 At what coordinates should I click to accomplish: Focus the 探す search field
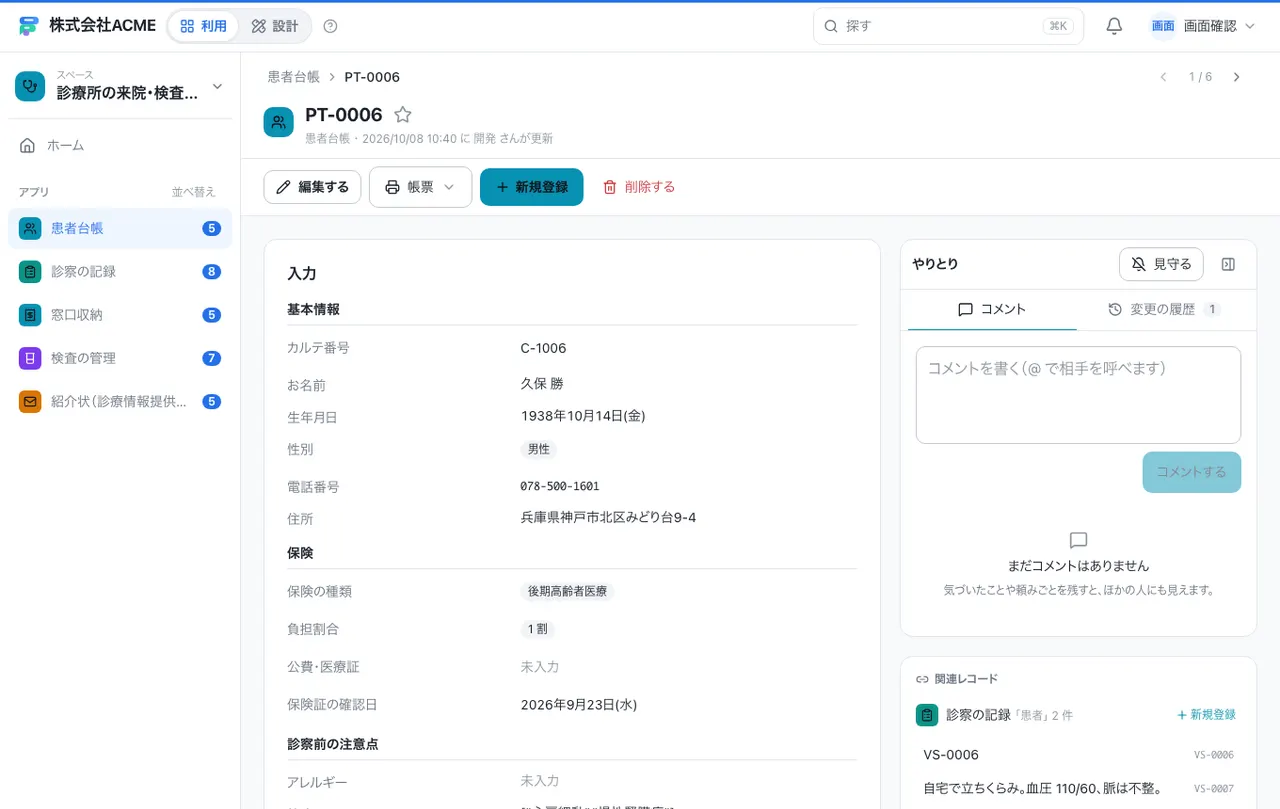point(948,26)
